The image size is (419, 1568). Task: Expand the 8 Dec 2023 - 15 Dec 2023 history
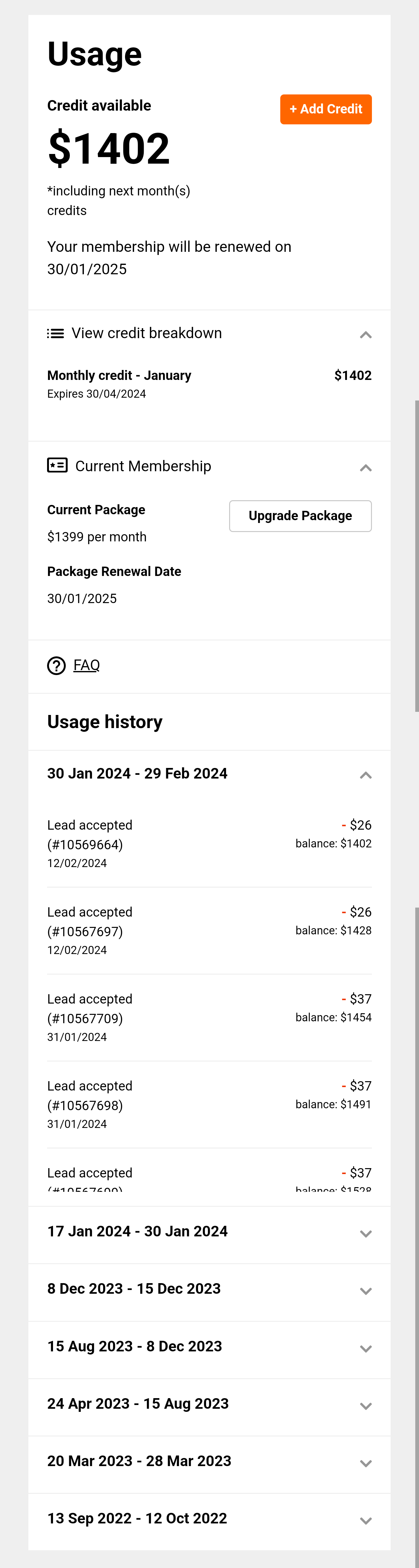pos(365,1290)
